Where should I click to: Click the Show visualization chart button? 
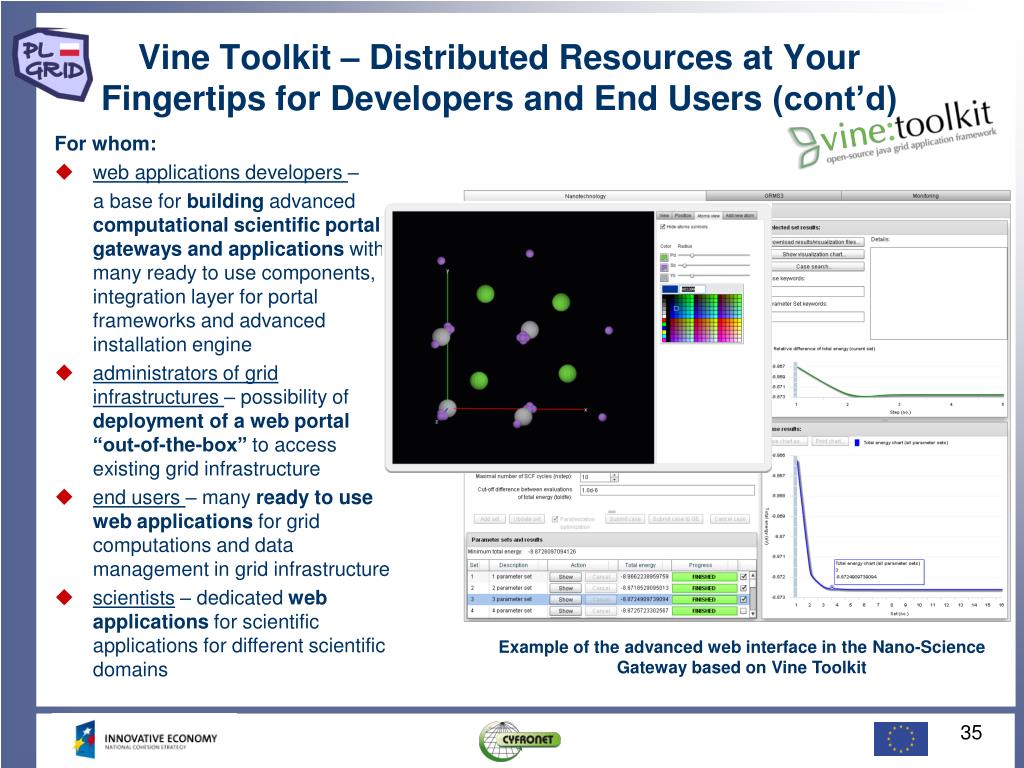tap(818, 254)
